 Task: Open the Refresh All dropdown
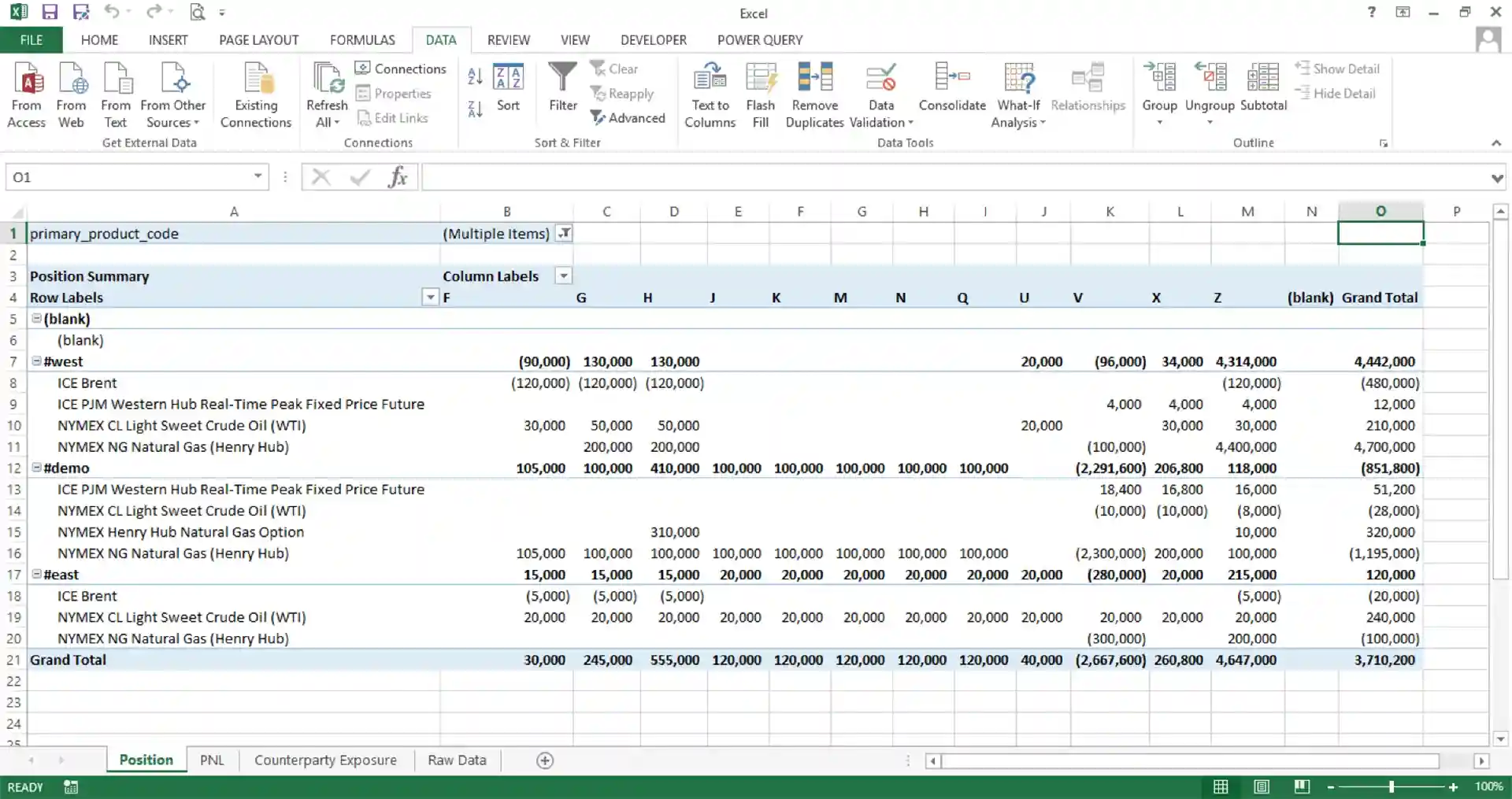coord(327,114)
